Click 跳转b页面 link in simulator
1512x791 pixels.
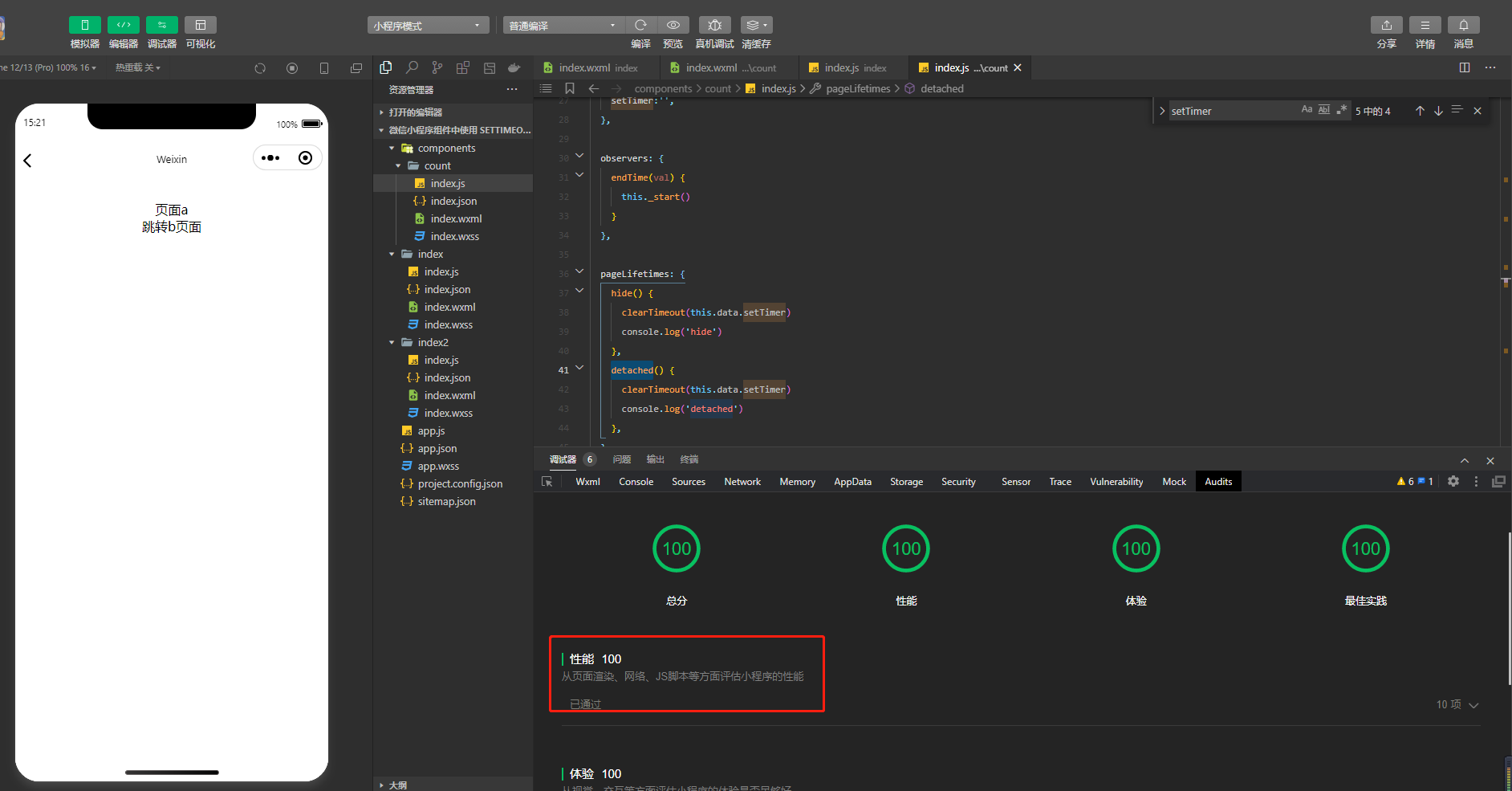172,227
